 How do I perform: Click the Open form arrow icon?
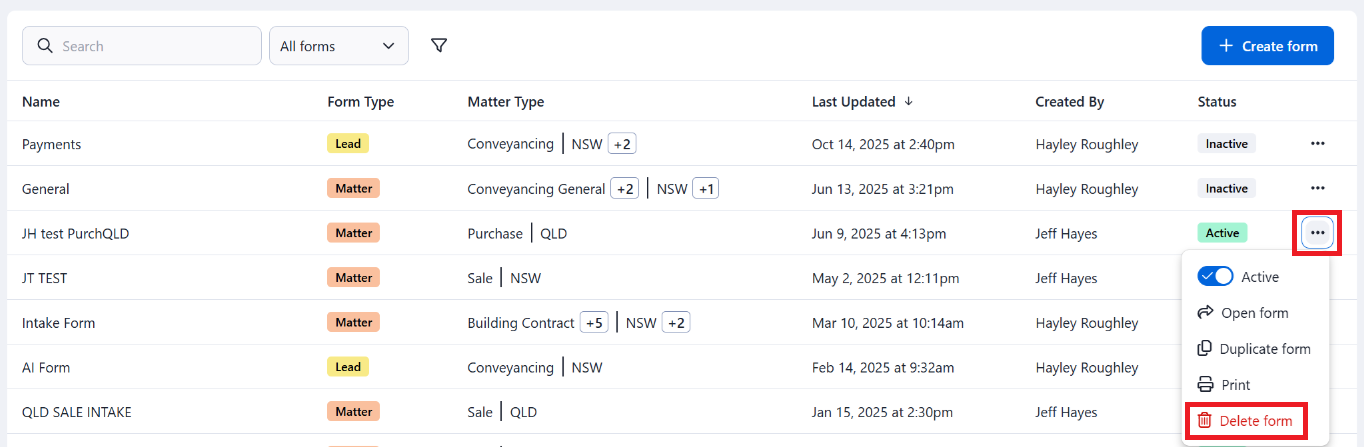coord(1205,313)
